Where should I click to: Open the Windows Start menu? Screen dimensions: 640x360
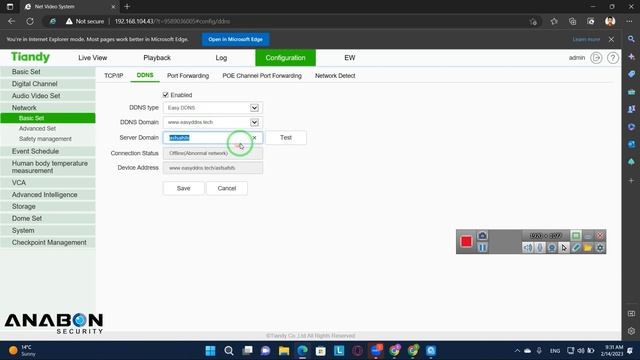tap(210, 351)
